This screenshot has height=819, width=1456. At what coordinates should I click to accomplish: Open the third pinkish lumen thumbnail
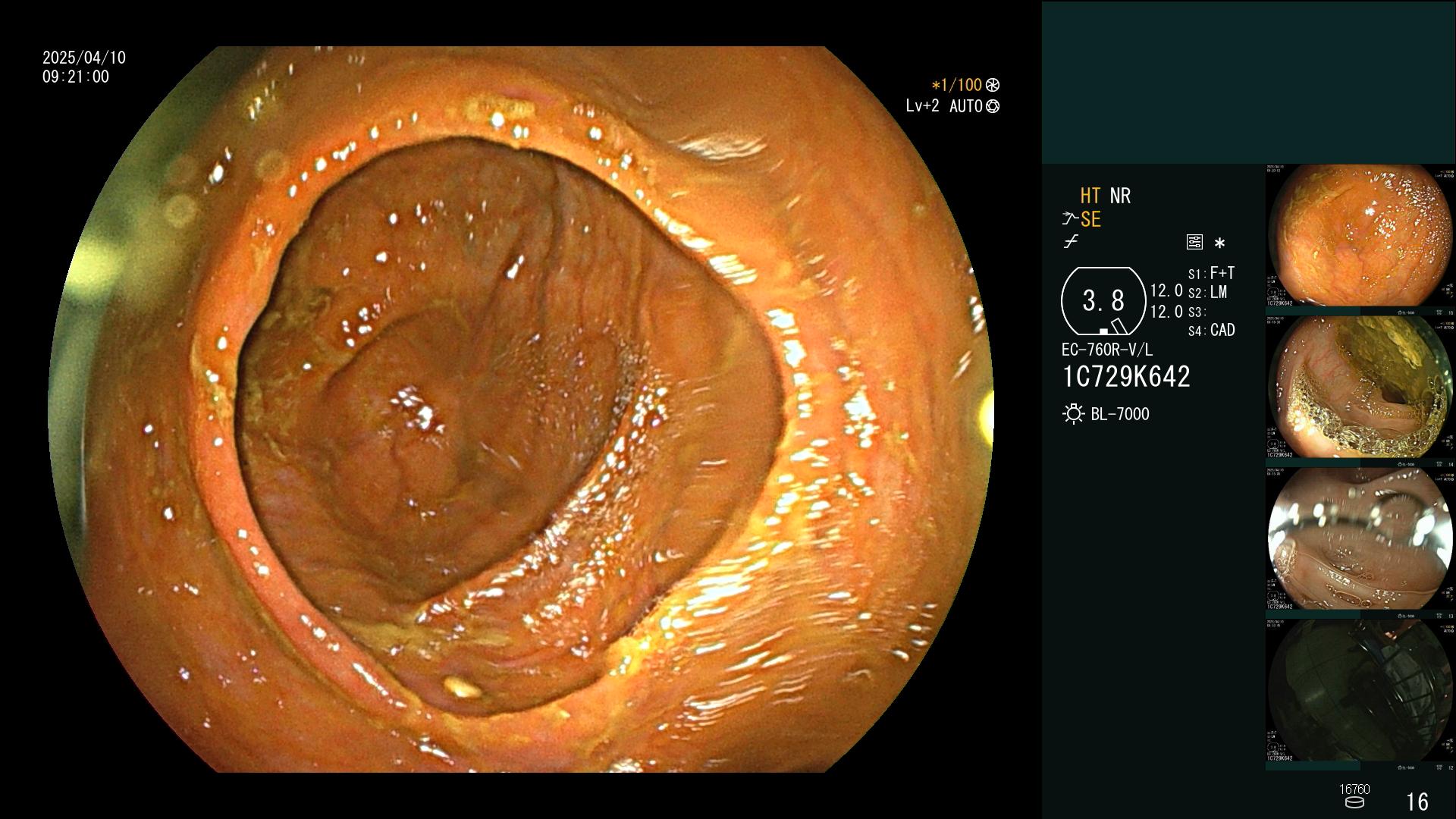[1360, 538]
